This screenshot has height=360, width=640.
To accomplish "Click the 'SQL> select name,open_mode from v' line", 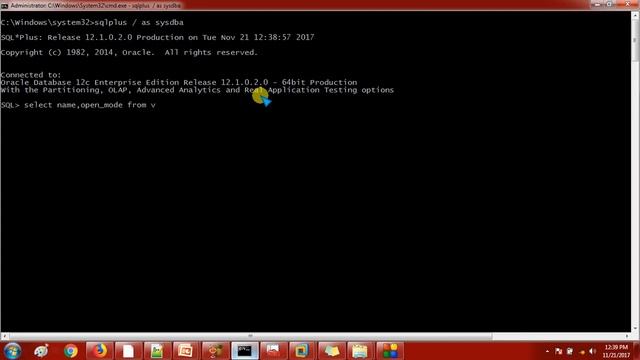I will click(78, 105).
